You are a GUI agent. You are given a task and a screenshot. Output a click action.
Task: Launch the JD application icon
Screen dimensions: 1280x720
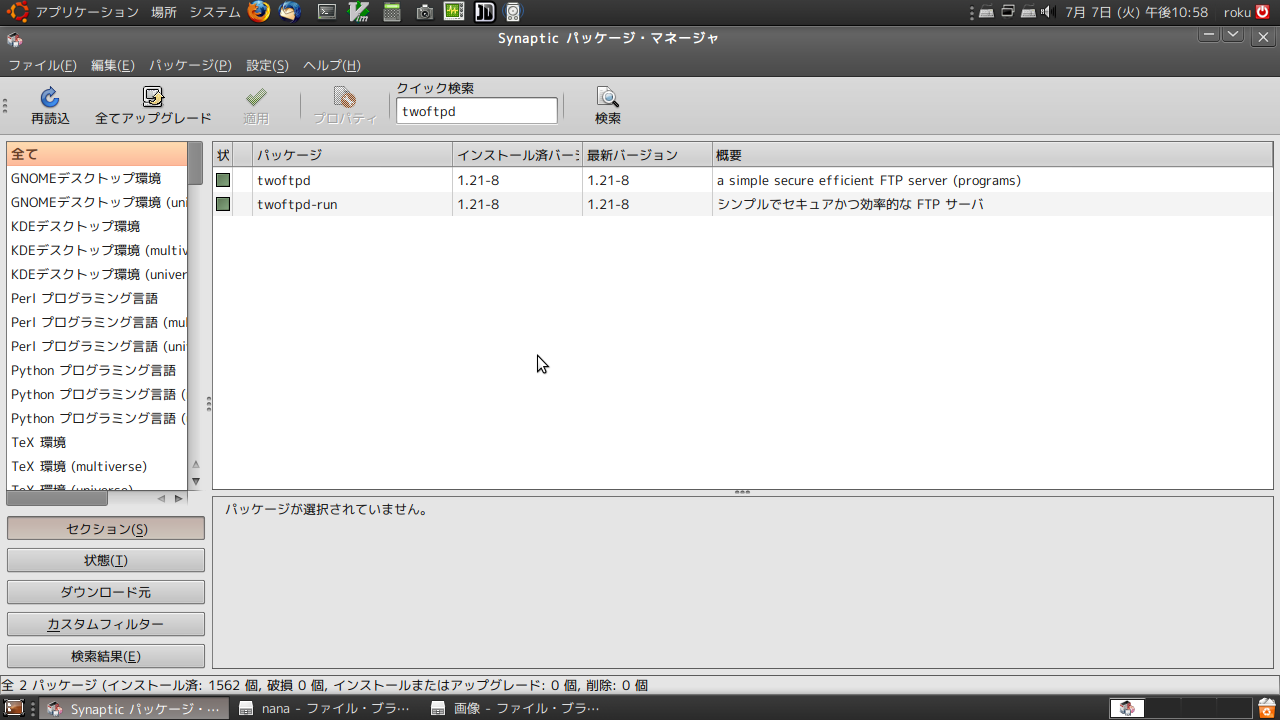tap(485, 12)
